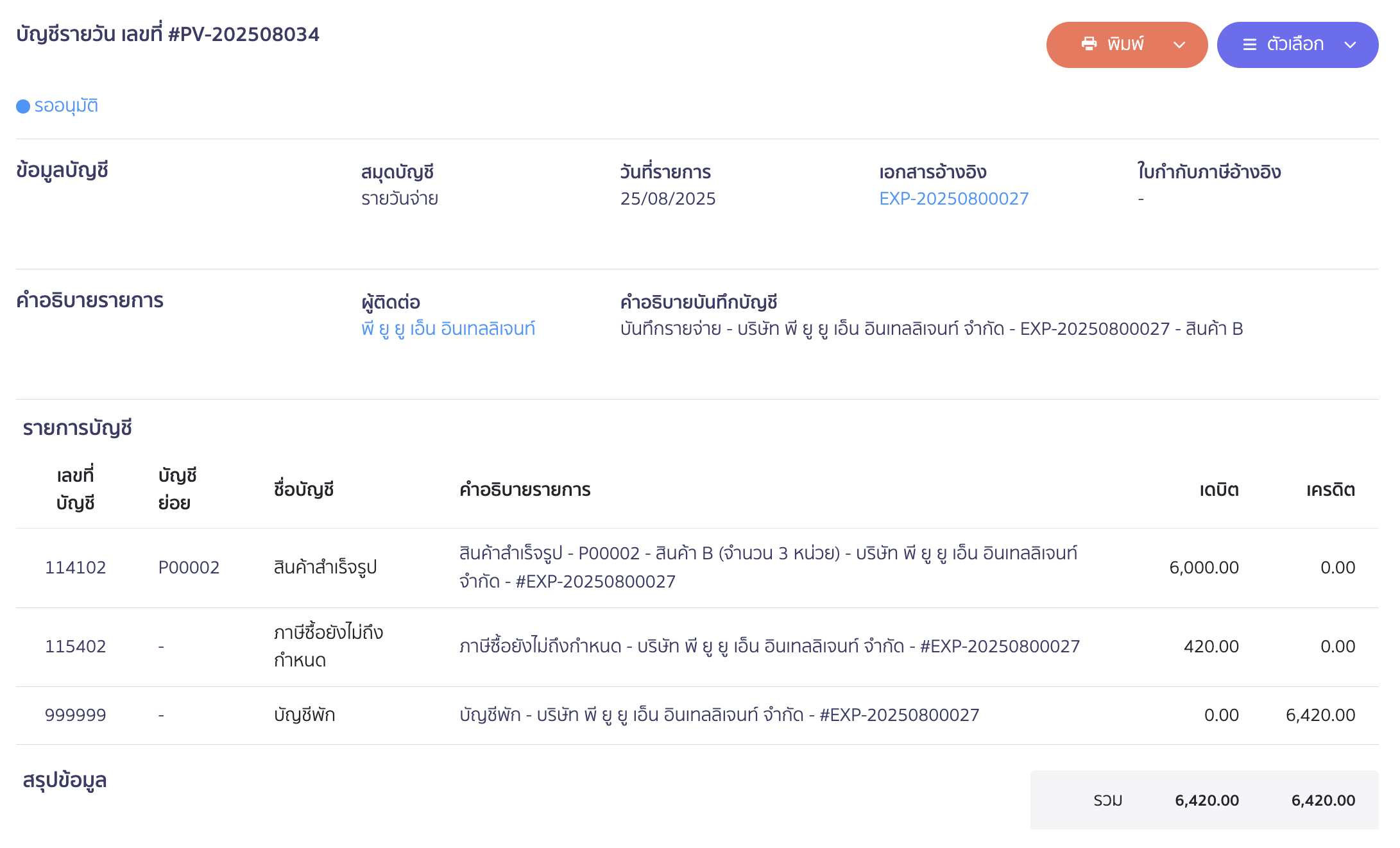The height and width of the screenshot is (848, 1400).
Task: Click the เครดิต column header
Action: 1330,490
